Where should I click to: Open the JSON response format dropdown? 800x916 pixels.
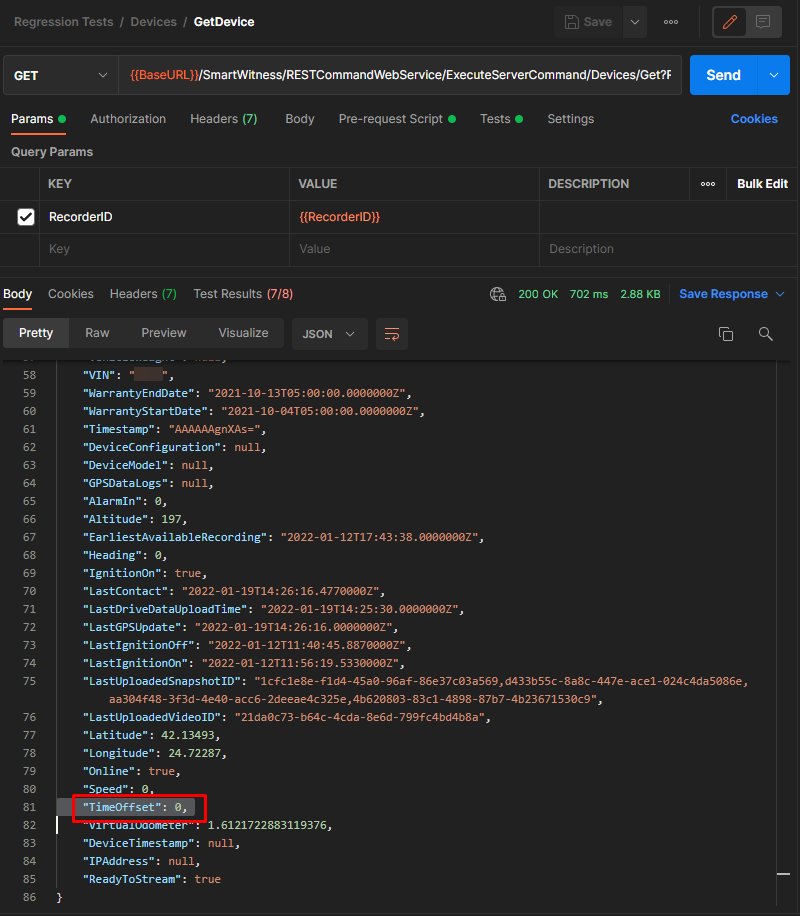coord(329,334)
